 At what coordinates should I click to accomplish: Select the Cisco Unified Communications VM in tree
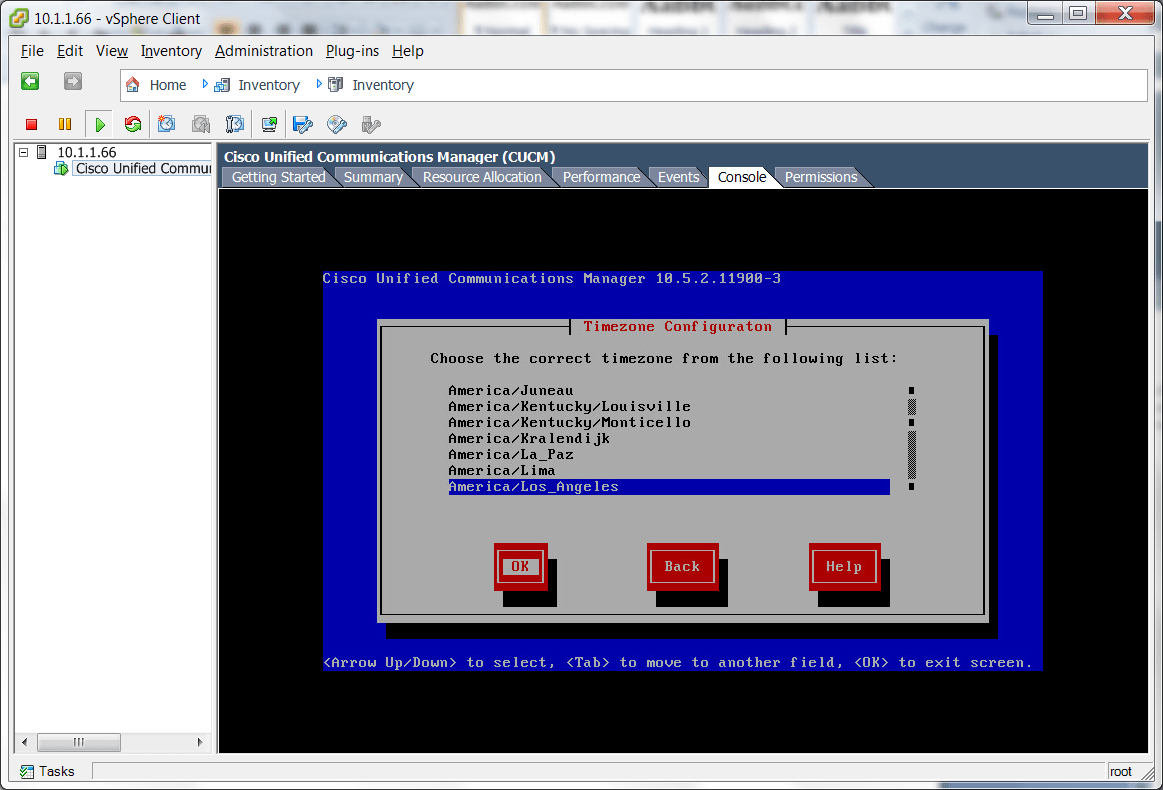coord(143,168)
